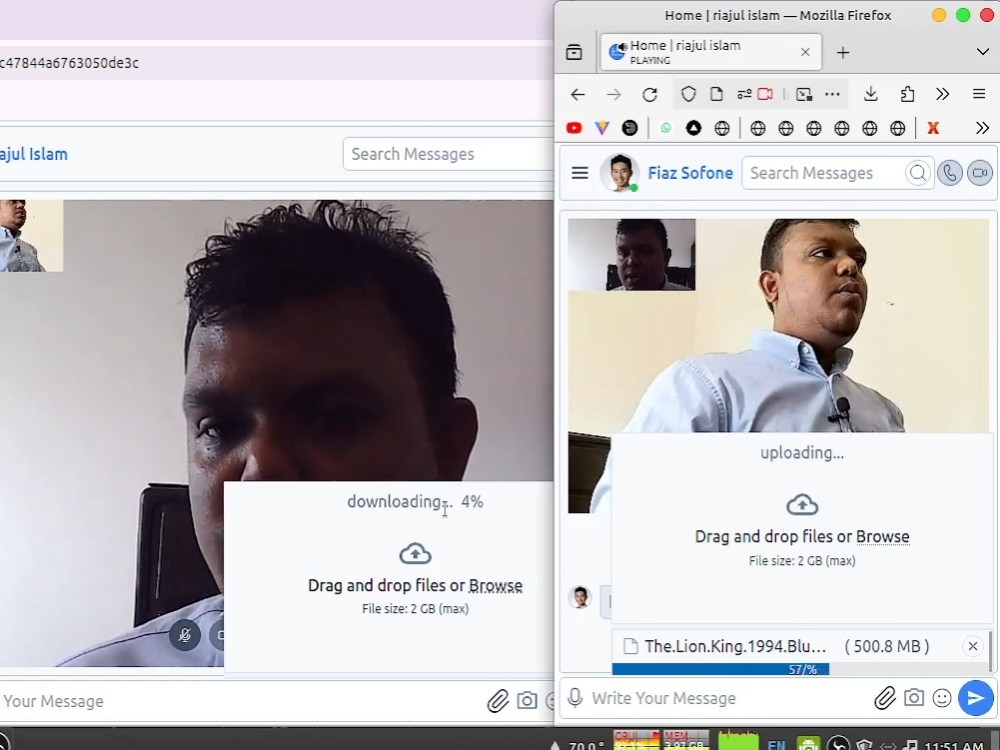Open Firefox View (recent browsing) icon
This screenshot has width=1000, height=750.
click(574, 52)
